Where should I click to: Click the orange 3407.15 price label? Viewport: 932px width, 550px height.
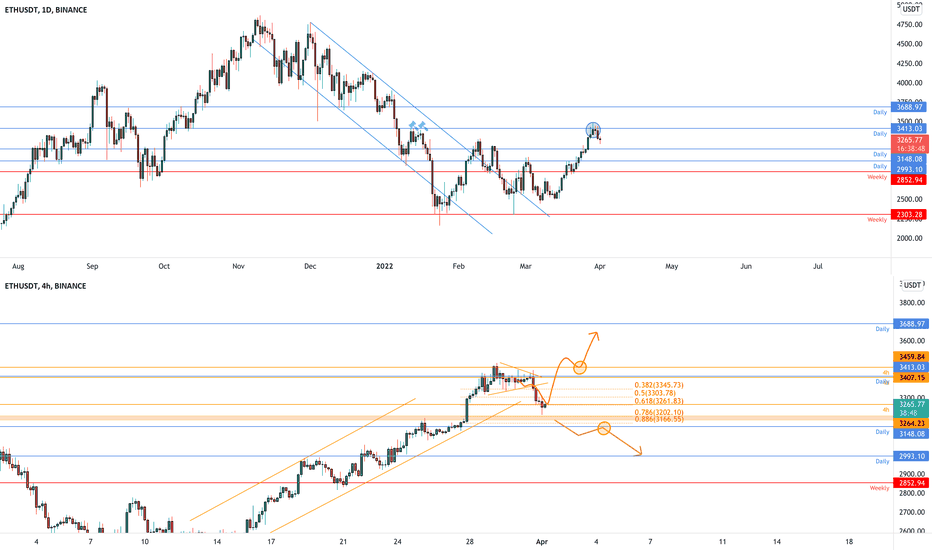(911, 378)
